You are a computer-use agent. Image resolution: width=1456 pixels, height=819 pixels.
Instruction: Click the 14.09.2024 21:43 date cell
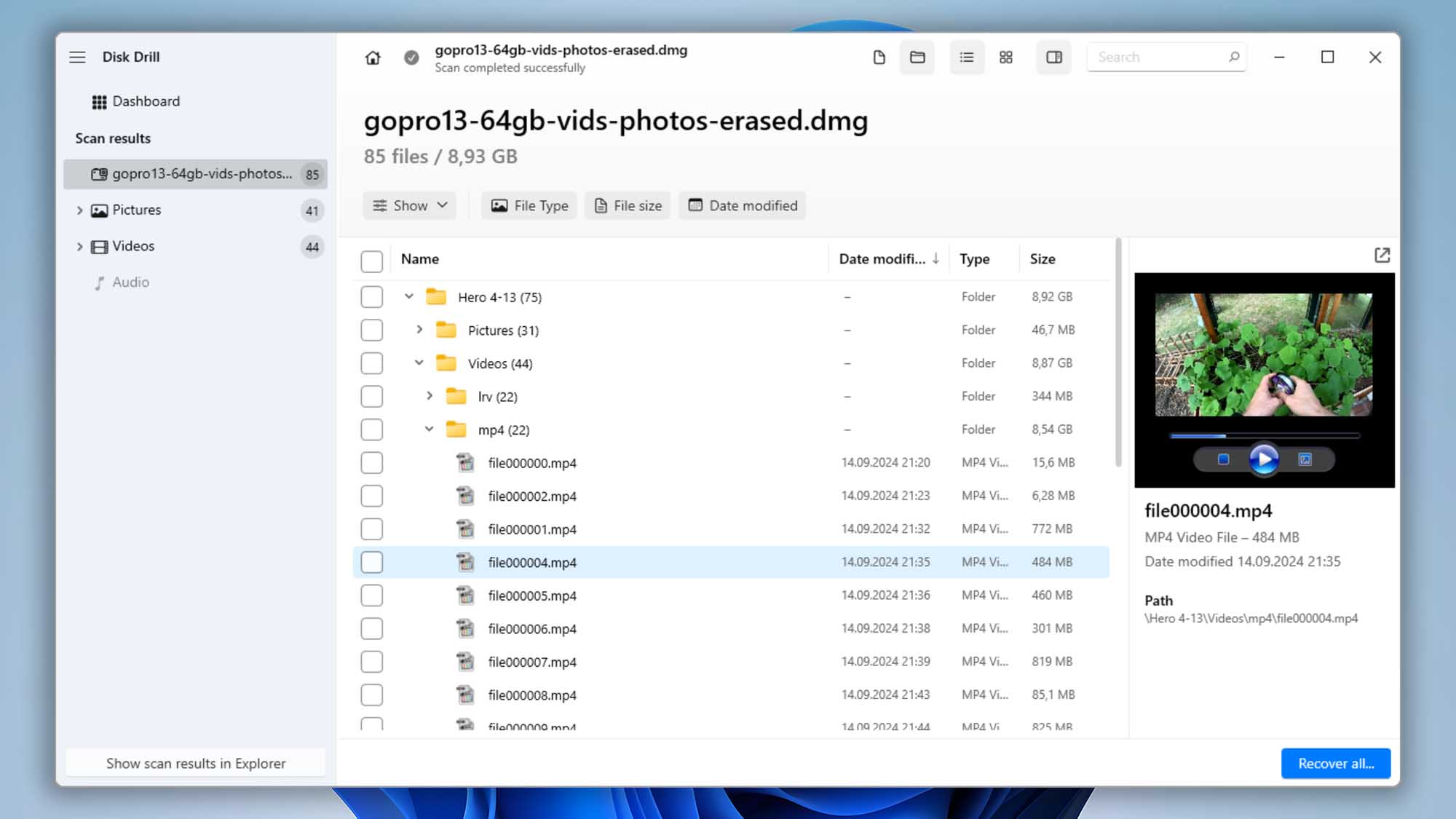tap(886, 695)
